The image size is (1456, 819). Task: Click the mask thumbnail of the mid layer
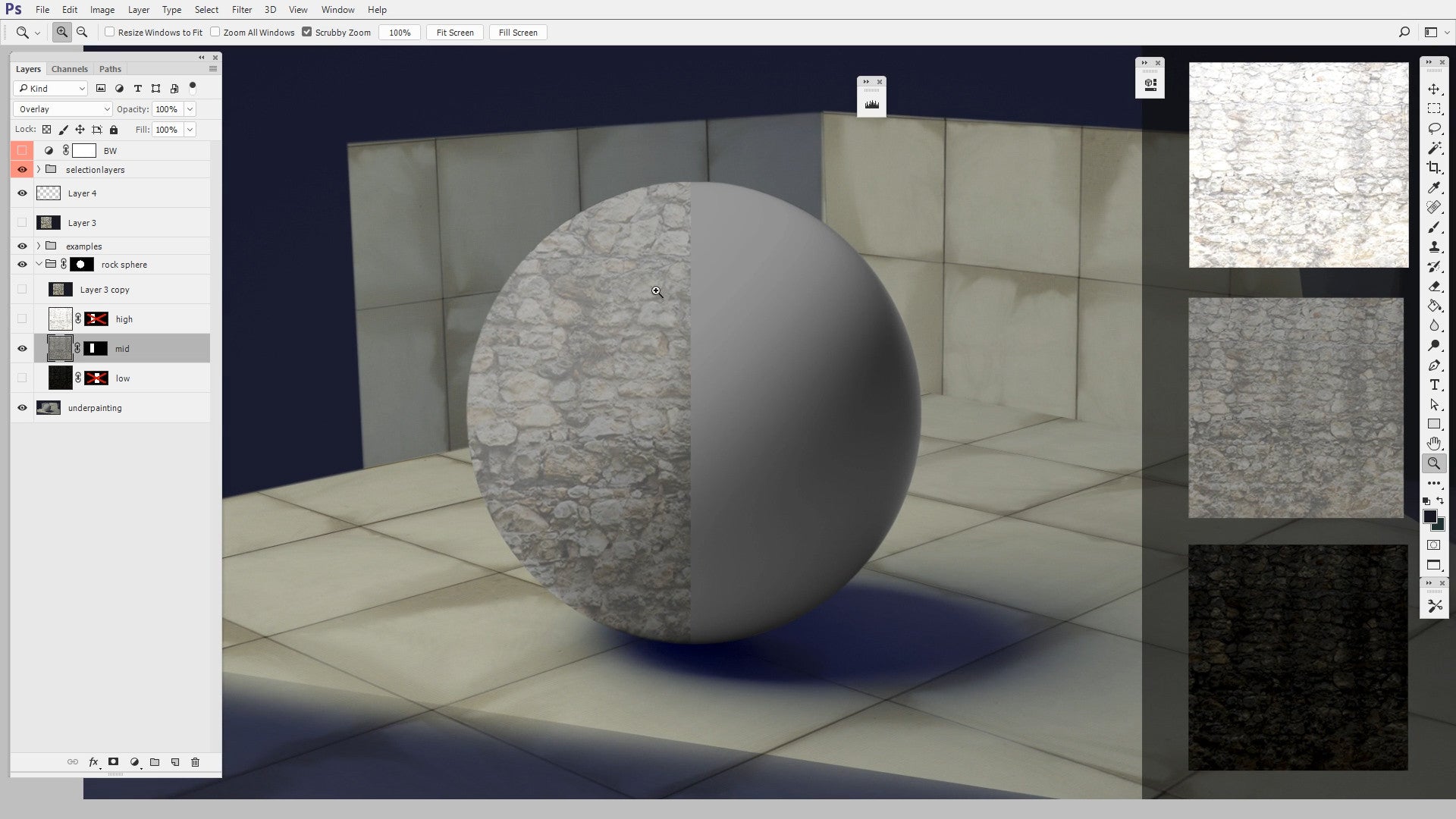[x=95, y=348]
